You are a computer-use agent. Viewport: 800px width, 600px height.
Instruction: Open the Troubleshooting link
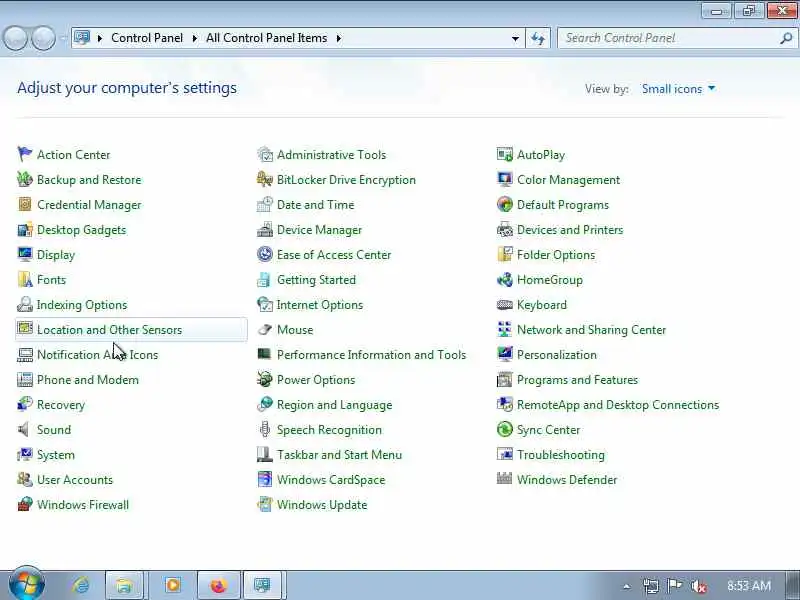click(x=561, y=455)
